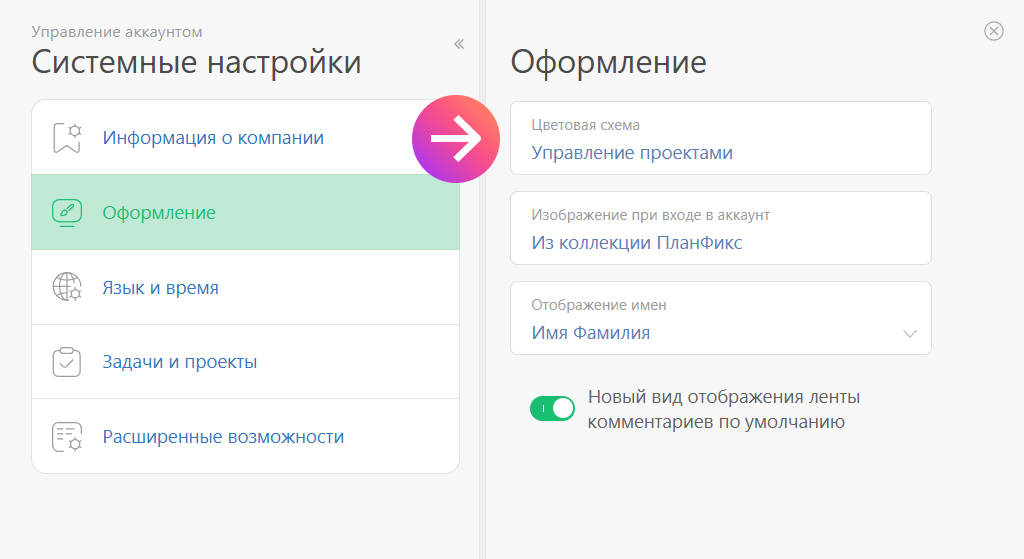Image resolution: width=1024 pixels, height=559 pixels.
Task: Click the Изображение при входе в аккаунт field
Action: pos(721,228)
